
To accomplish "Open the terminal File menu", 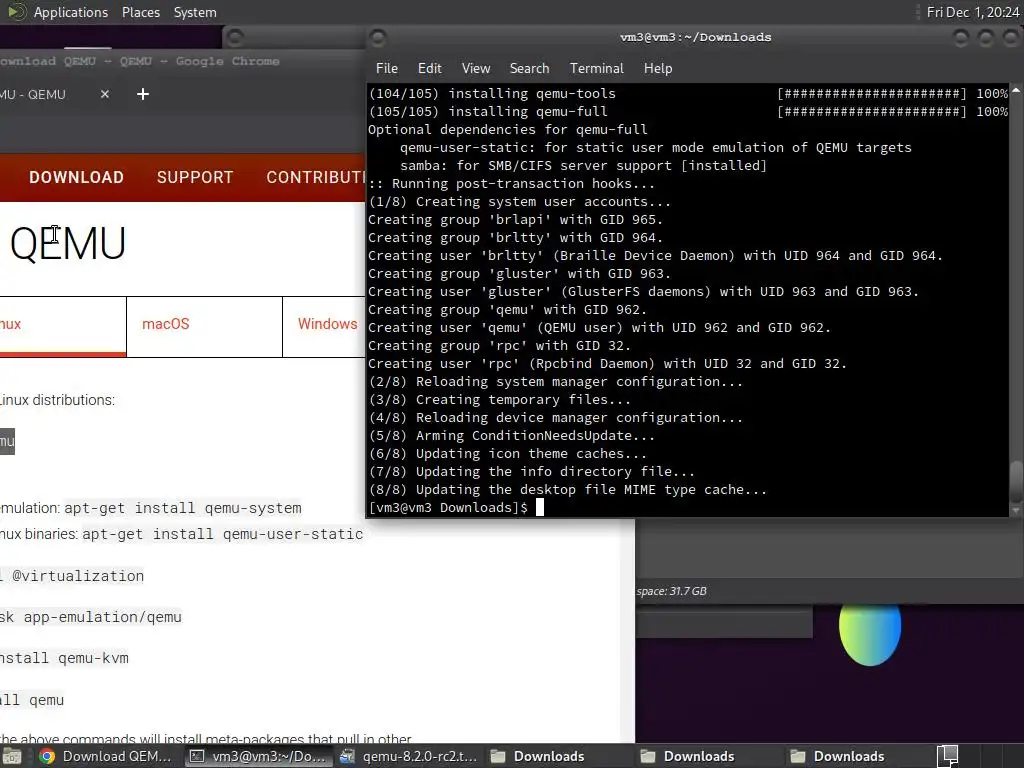I will [387, 69].
